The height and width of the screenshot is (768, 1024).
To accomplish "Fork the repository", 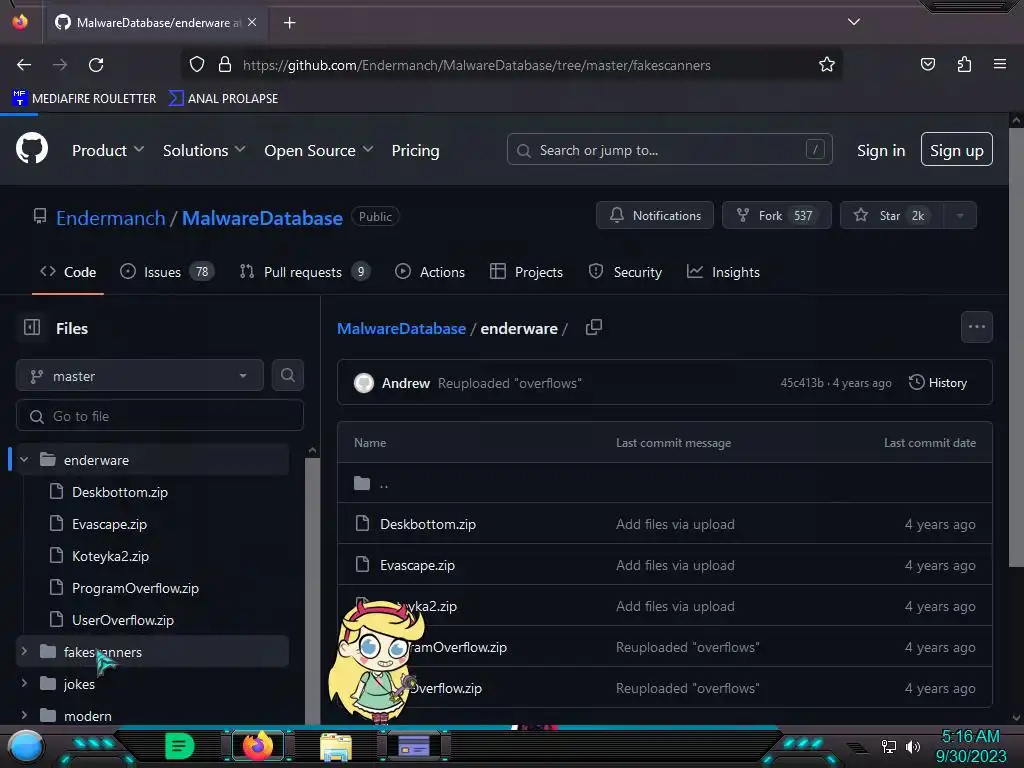I will [x=776, y=216].
